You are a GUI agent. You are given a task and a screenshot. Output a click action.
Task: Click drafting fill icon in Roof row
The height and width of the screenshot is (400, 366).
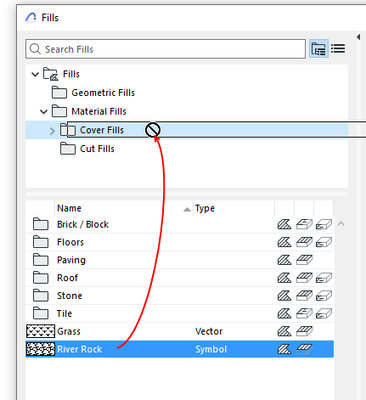(x=284, y=278)
